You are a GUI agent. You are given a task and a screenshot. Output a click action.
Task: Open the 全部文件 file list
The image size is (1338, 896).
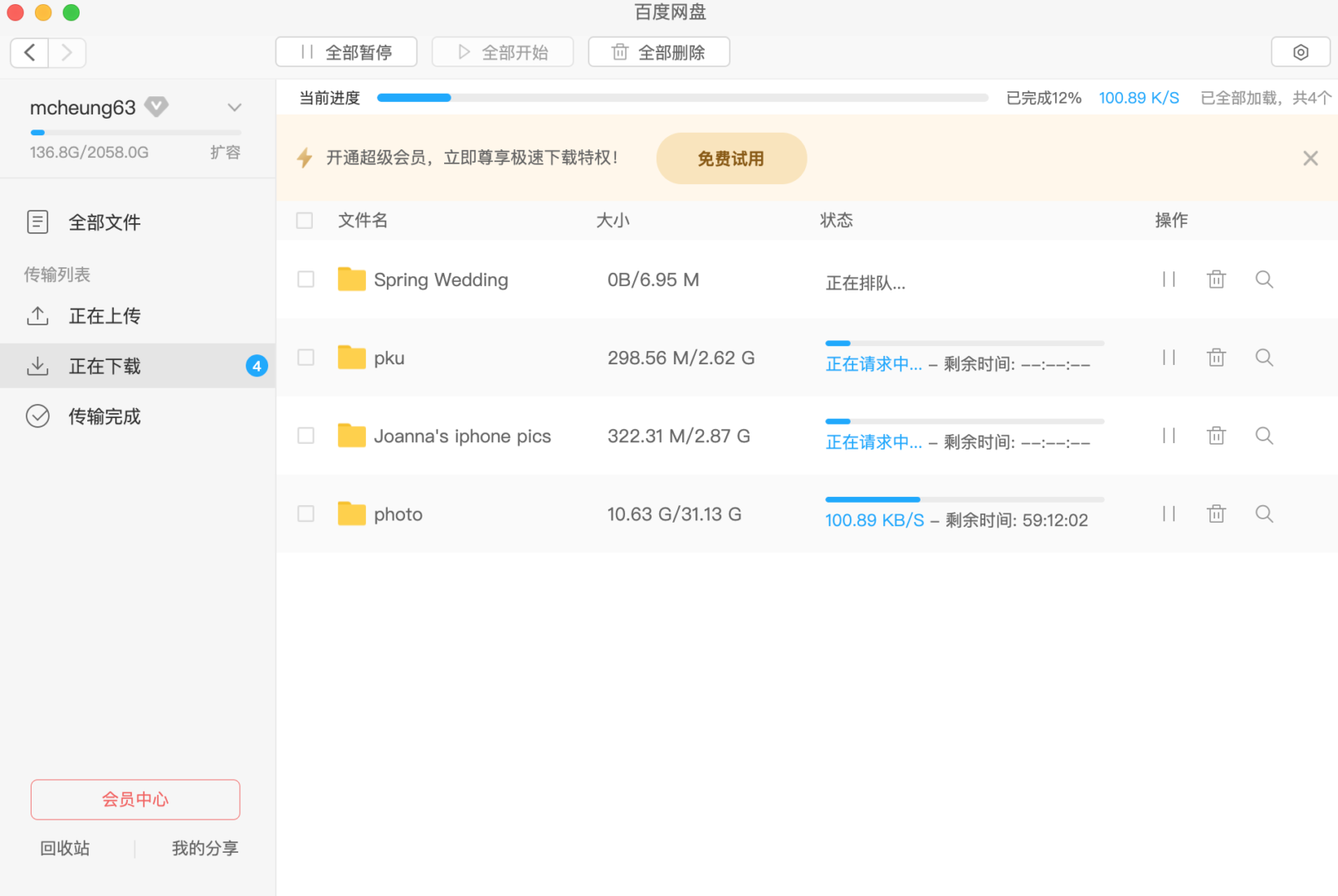105,222
